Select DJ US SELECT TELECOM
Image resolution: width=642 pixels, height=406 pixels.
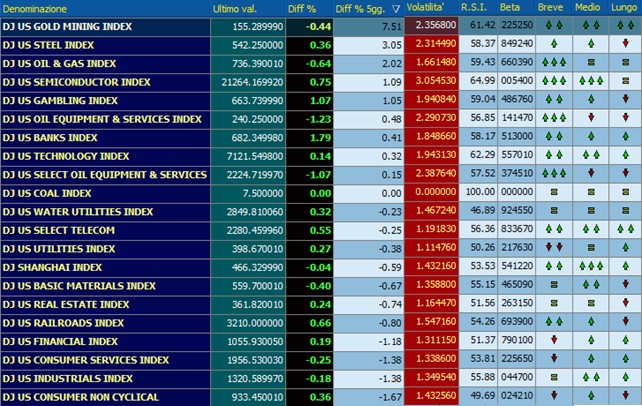(59, 230)
